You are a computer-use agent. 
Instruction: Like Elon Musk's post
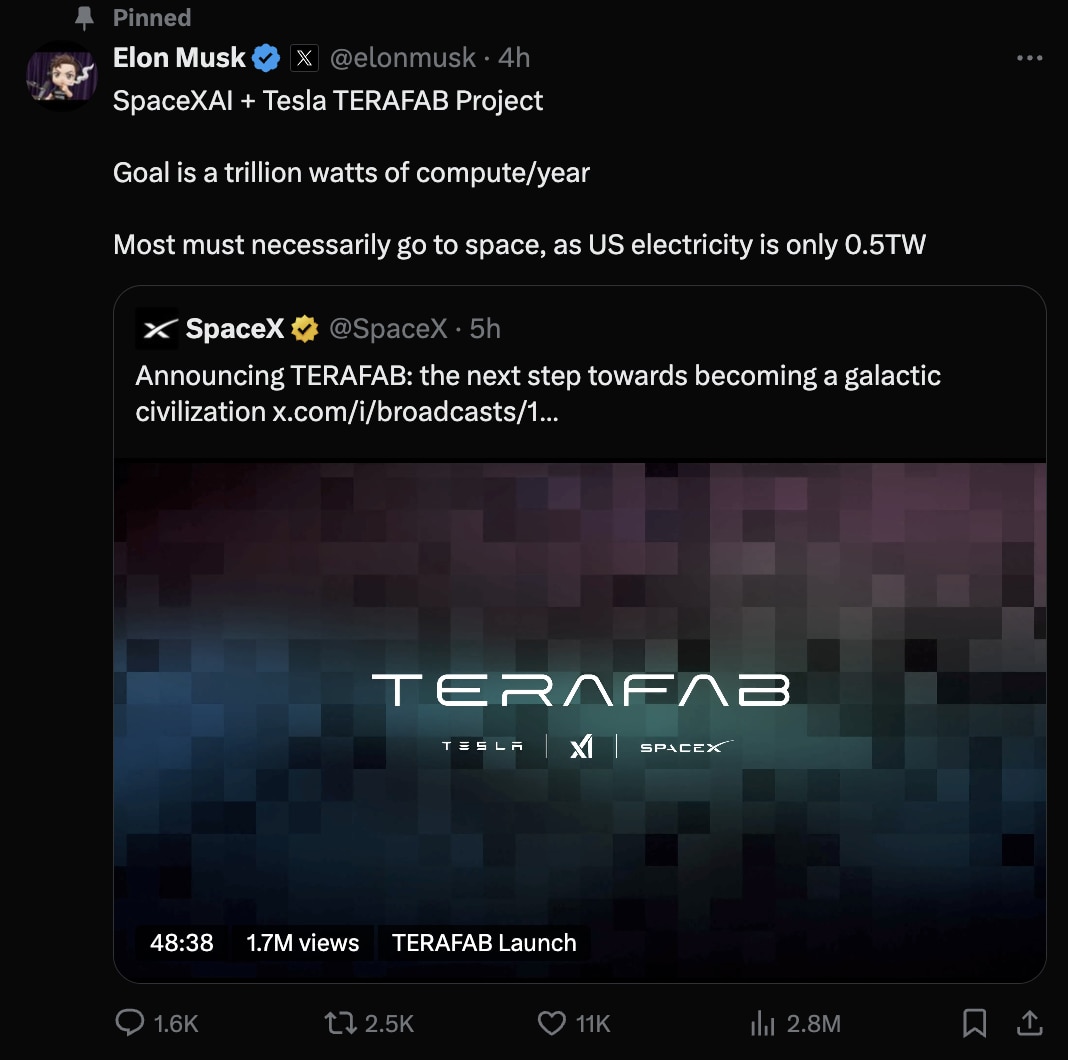(550, 1023)
